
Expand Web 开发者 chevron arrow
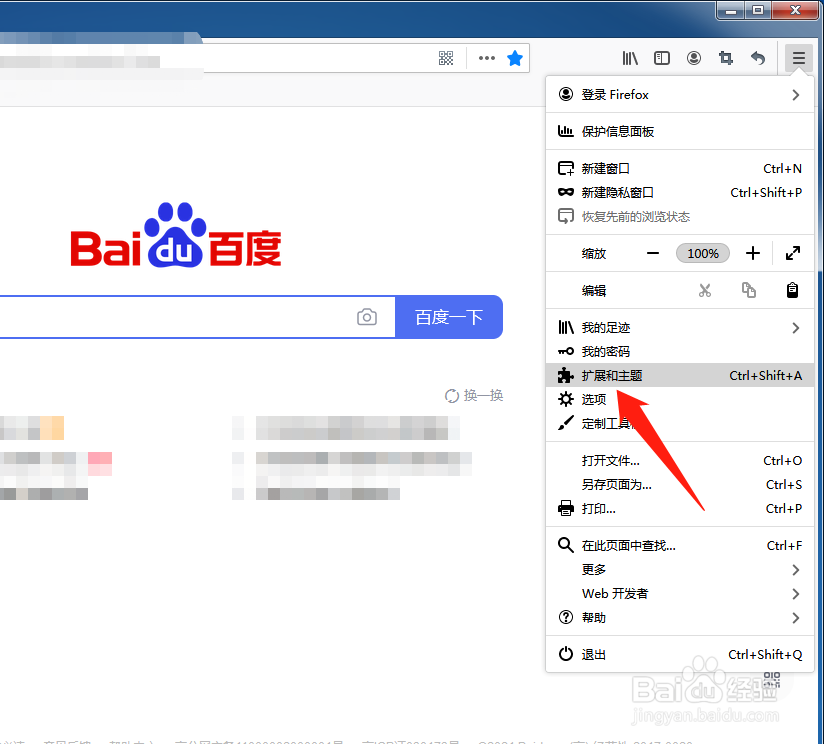796,594
